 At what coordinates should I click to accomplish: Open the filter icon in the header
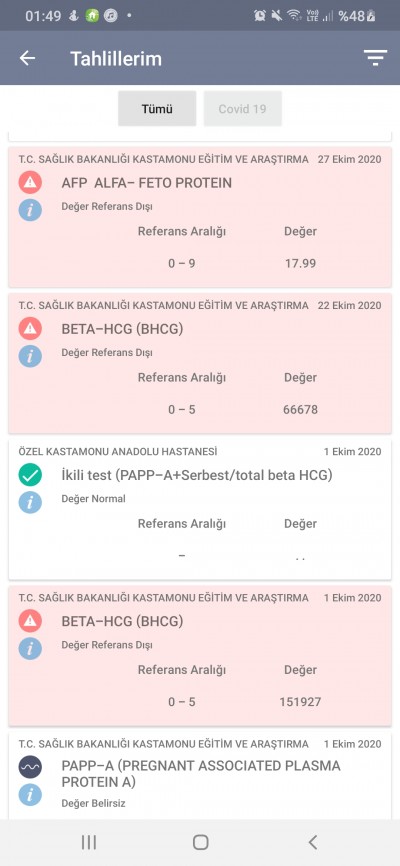tap(375, 58)
